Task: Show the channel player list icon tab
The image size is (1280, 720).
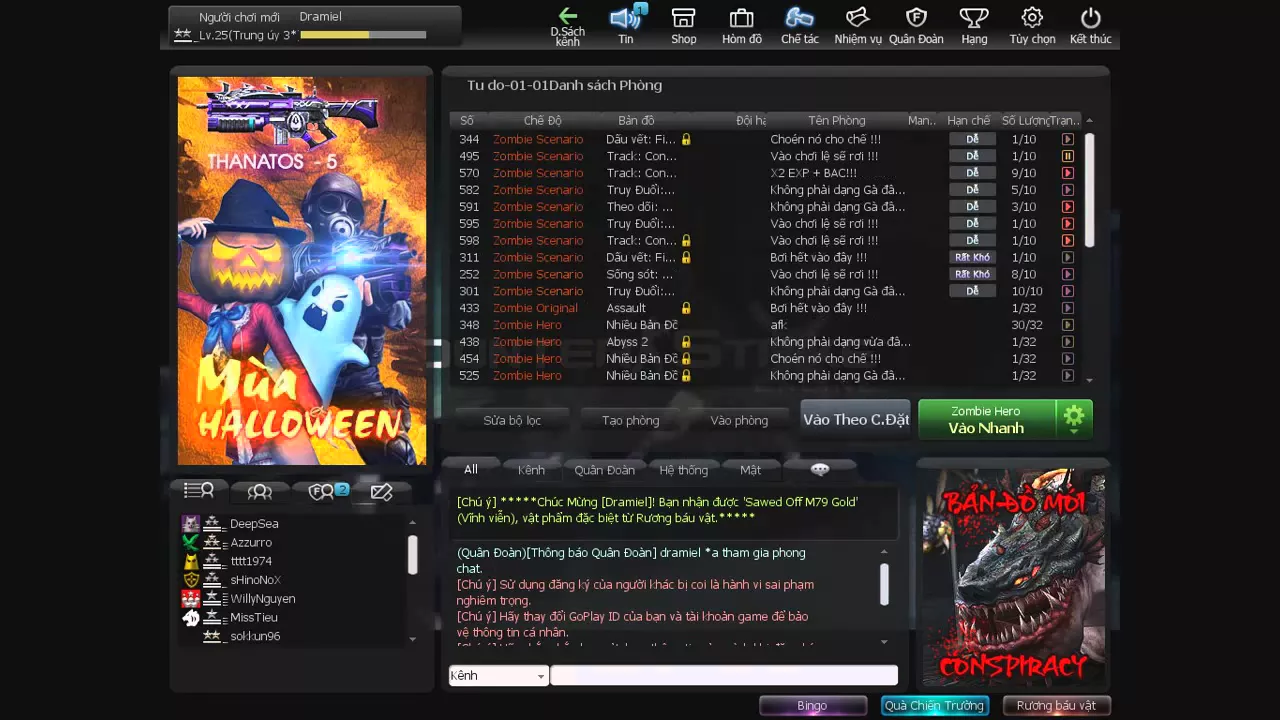Action: 199,491
